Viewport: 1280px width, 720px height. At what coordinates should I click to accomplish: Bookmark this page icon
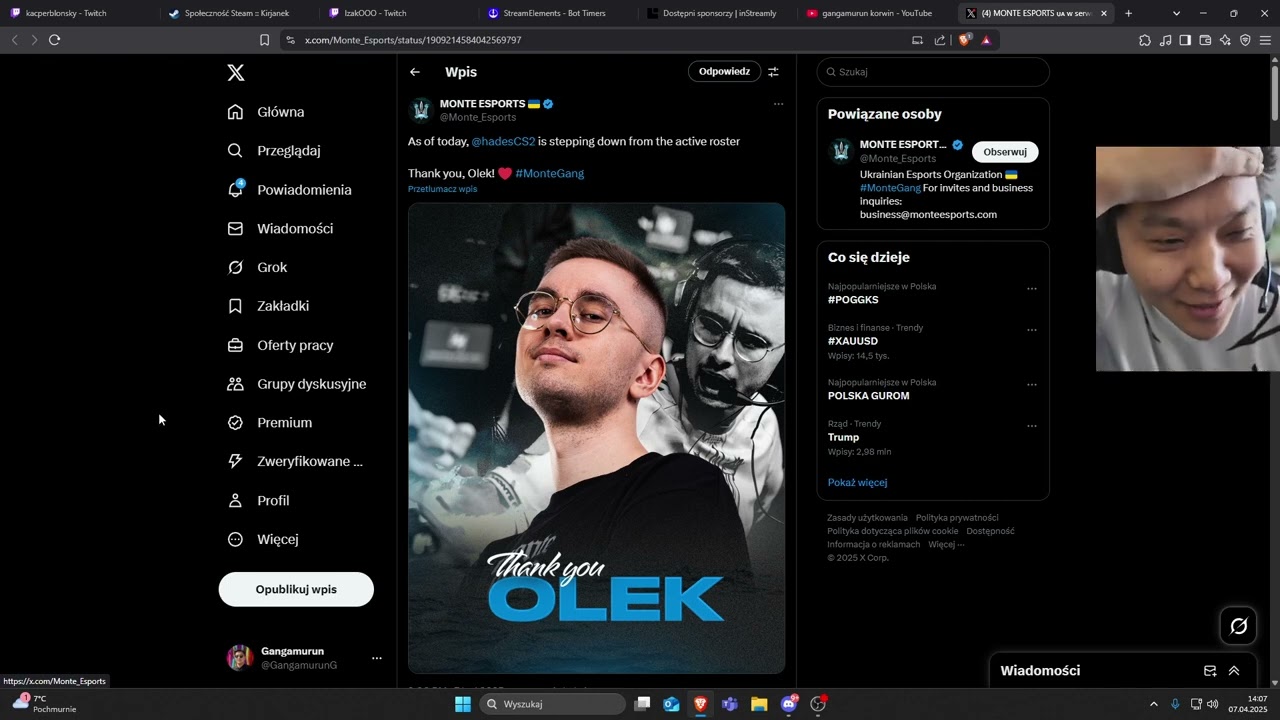coord(264,40)
